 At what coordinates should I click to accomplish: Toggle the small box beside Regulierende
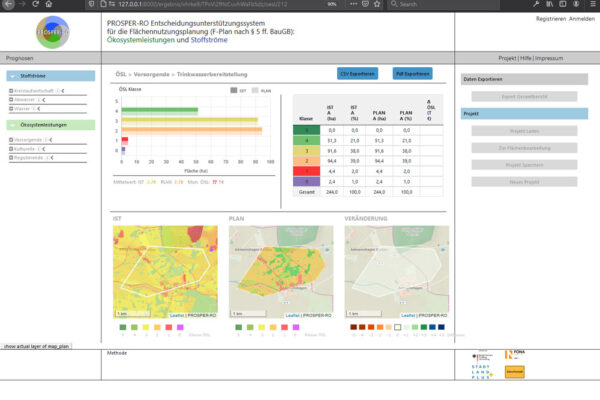coord(11,157)
